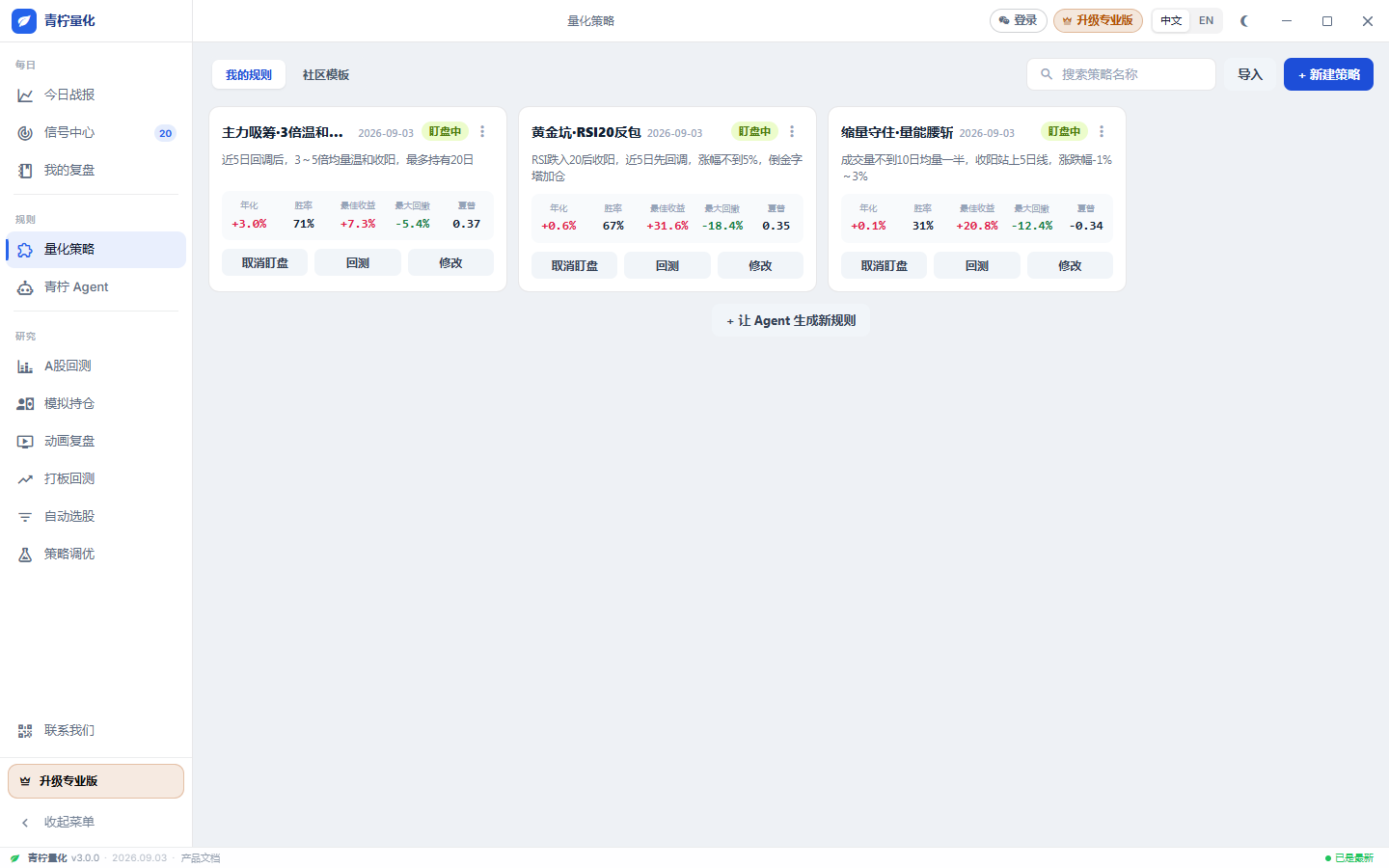Open 信号中心 signal icon
The image size is (1389, 868).
coord(25,133)
